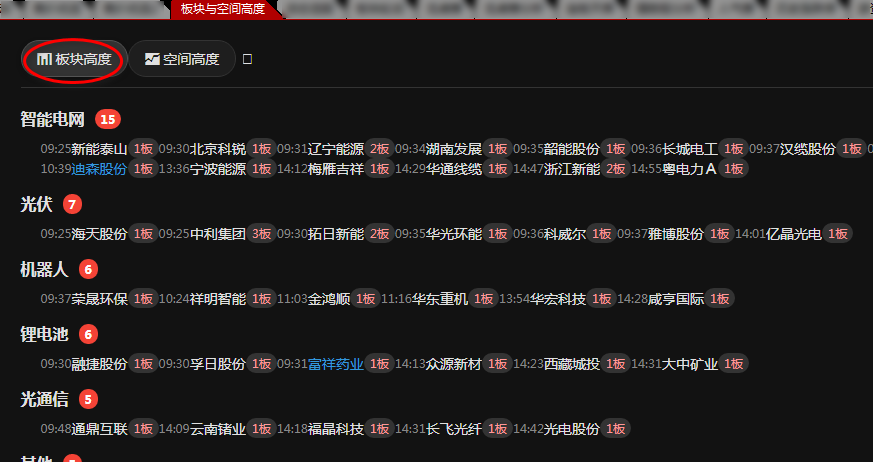Select stock 新能泰山
The height and width of the screenshot is (462, 873).
click(x=99, y=149)
